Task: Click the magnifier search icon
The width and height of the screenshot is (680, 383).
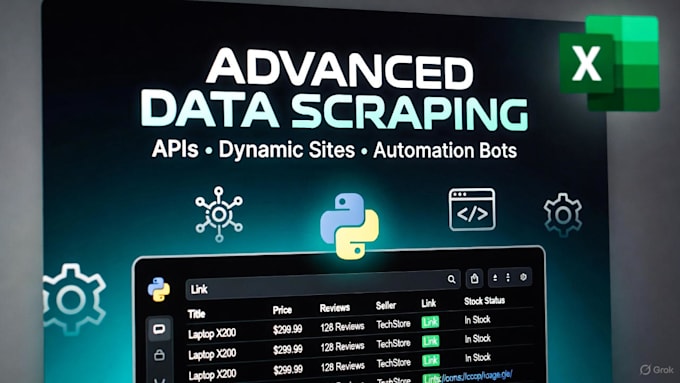Action: 451,279
